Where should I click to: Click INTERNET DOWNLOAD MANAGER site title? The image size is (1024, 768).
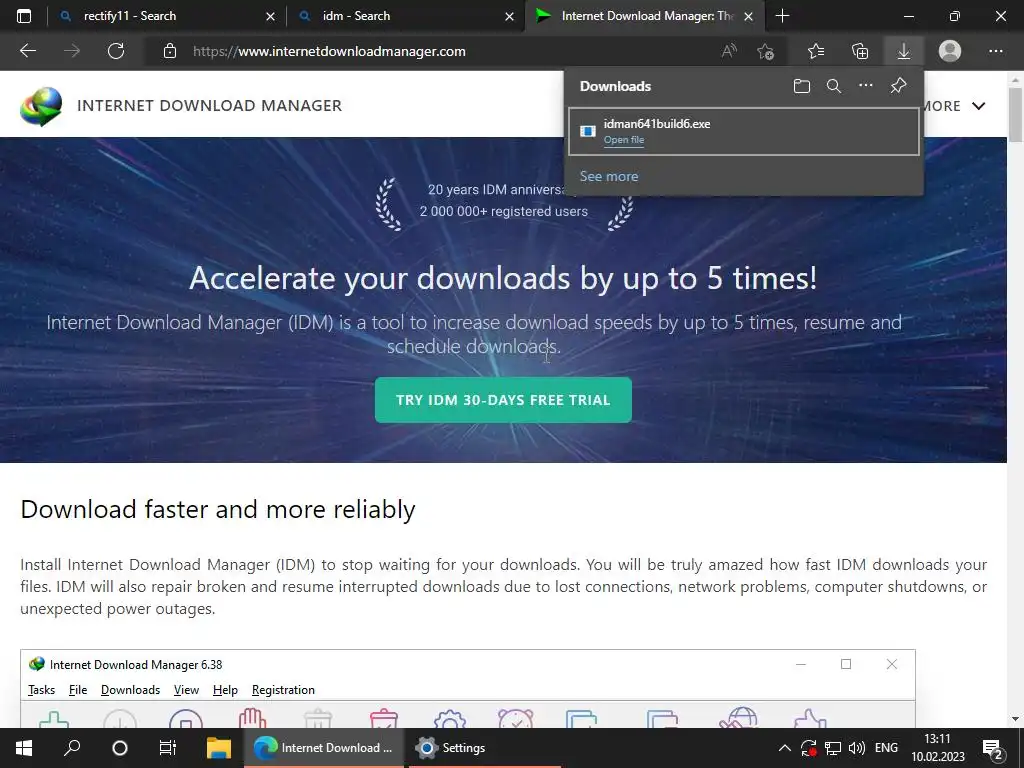click(x=209, y=106)
